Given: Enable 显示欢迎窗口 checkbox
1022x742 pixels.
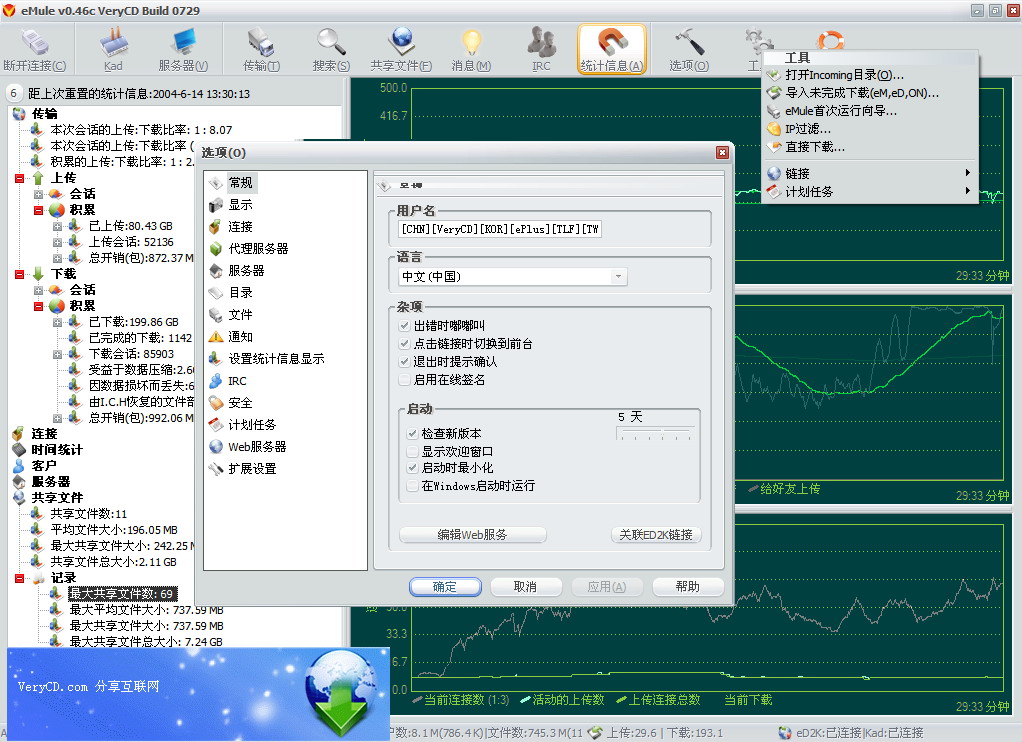Looking at the screenshot, I should 412,451.
